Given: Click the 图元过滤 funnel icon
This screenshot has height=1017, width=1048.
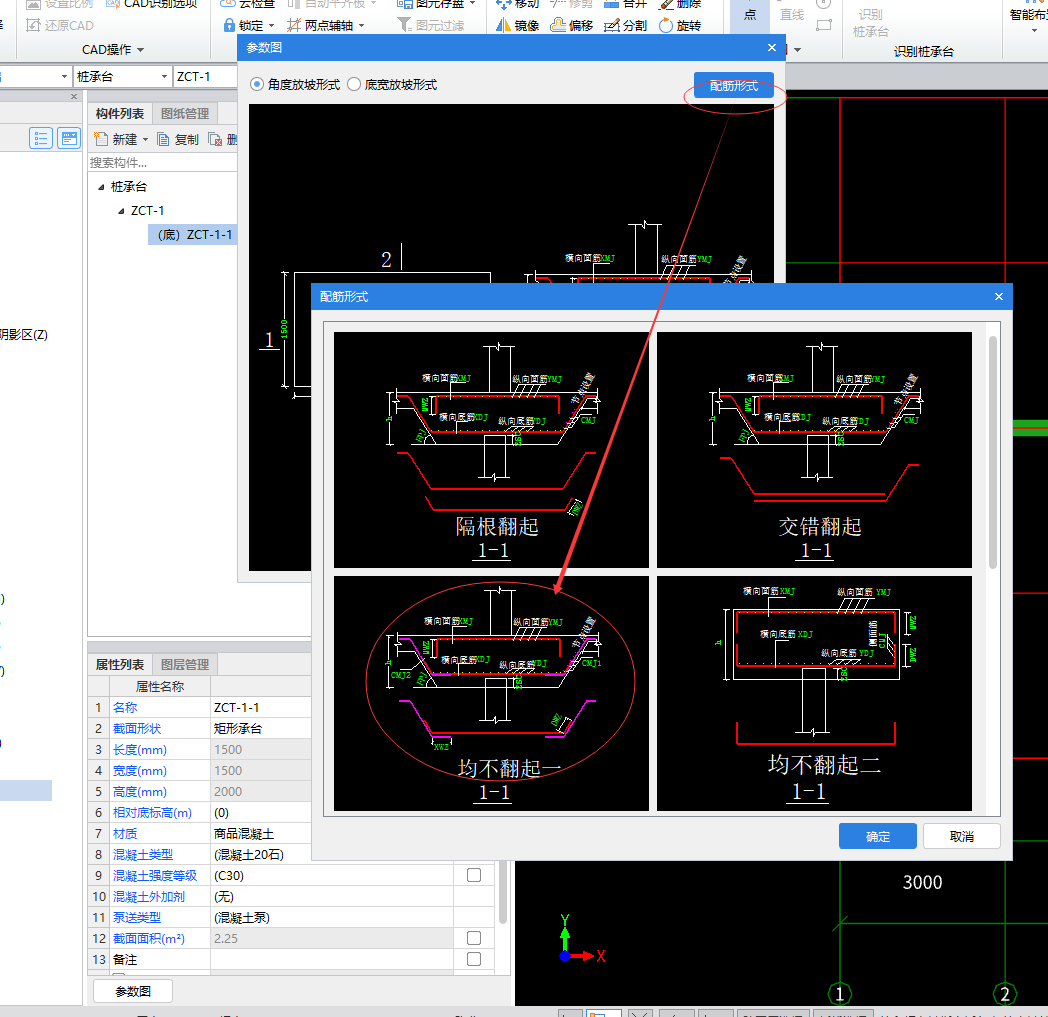Looking at the screenshot, I should 404,25.
